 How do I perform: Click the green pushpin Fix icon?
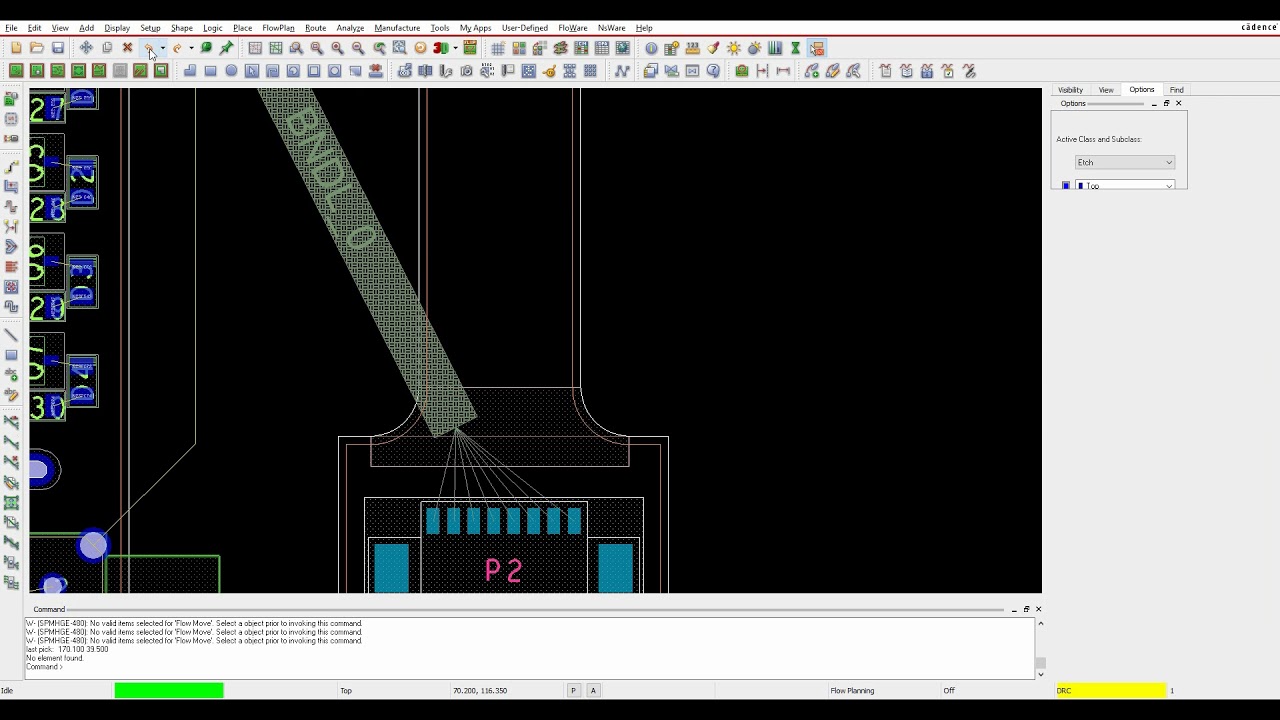227,48
